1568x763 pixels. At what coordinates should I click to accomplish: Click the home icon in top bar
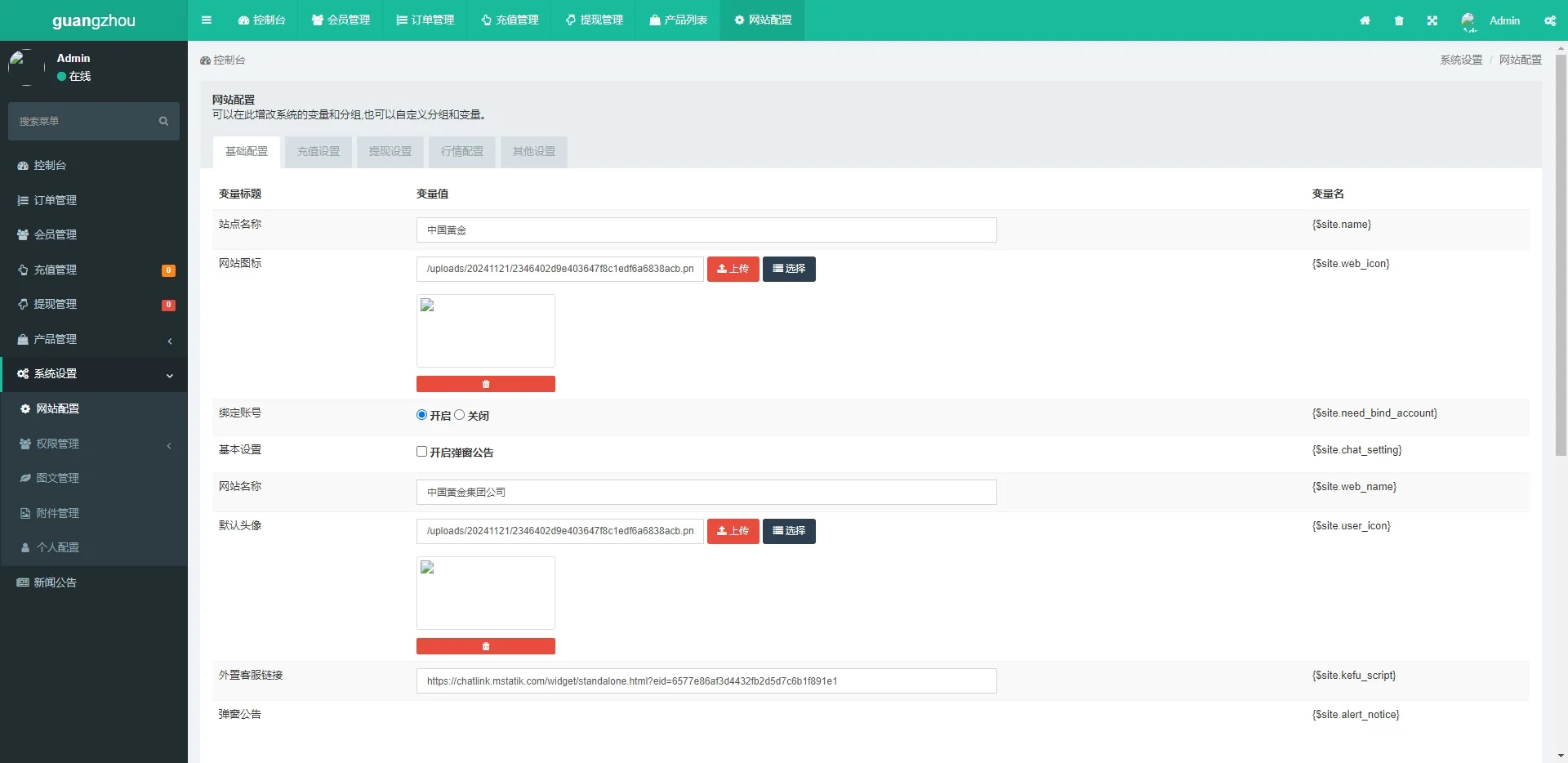[x=1365, y=20]
